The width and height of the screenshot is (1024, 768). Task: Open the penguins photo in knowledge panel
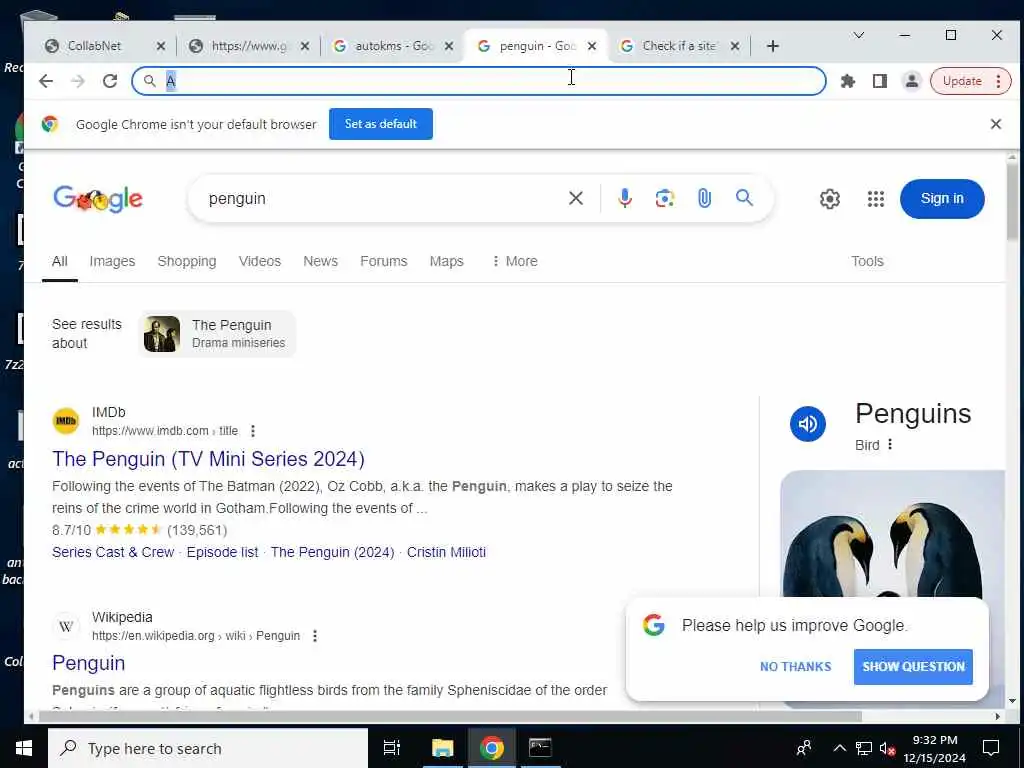(892, 533)
